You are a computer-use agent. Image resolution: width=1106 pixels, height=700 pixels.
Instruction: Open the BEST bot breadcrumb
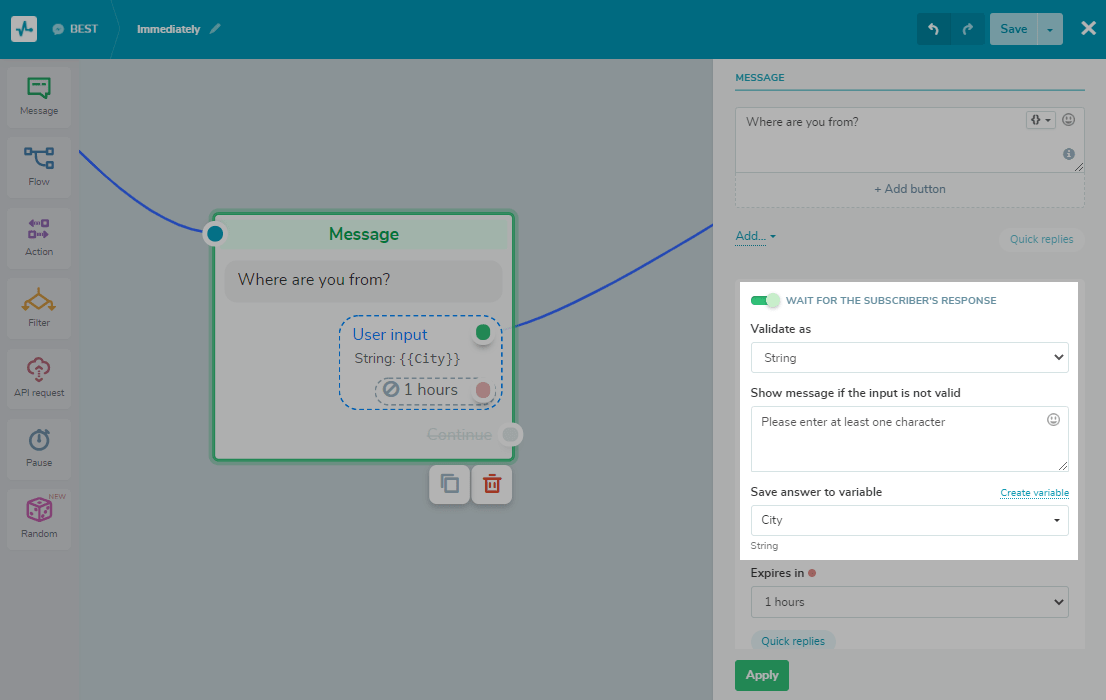[75, 29]
